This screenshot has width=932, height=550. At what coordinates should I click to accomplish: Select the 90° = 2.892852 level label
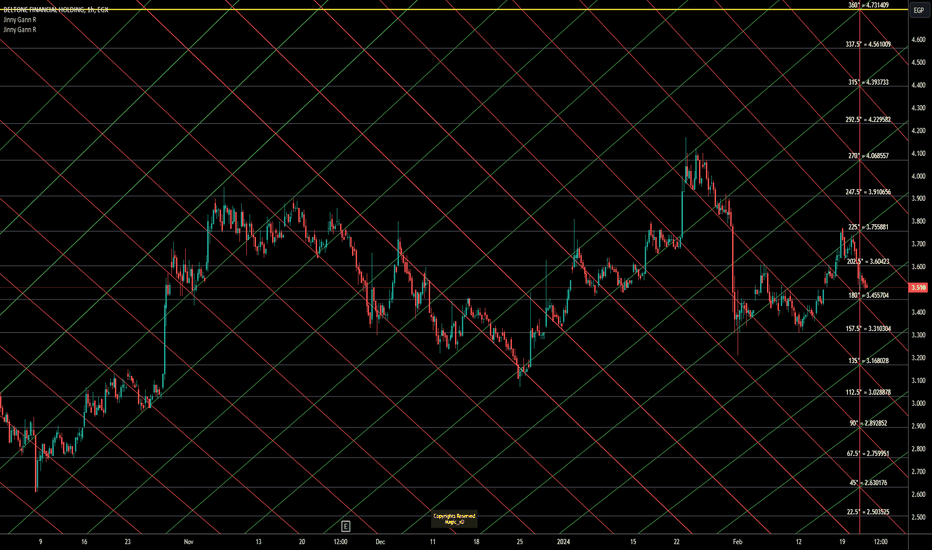pos(868,423)
